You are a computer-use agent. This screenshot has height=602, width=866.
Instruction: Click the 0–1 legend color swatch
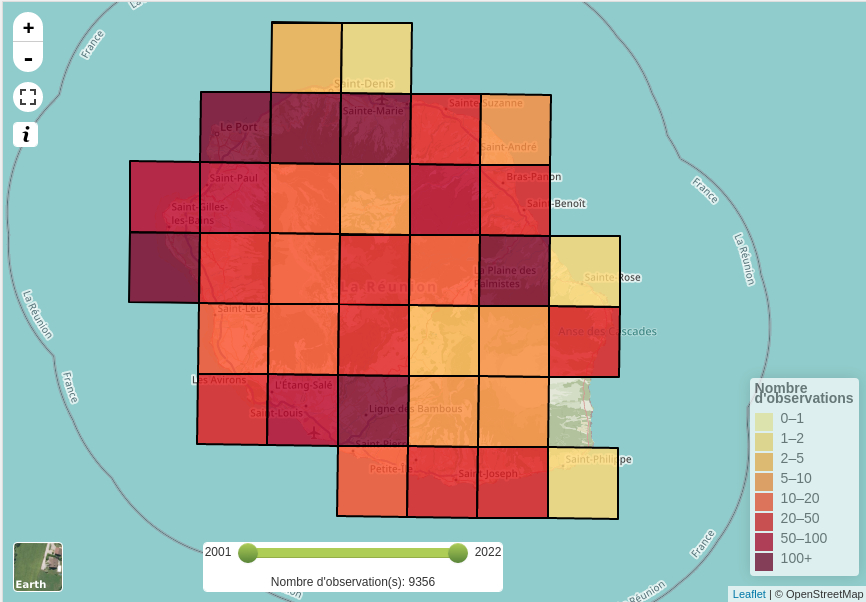coord(764,421)
